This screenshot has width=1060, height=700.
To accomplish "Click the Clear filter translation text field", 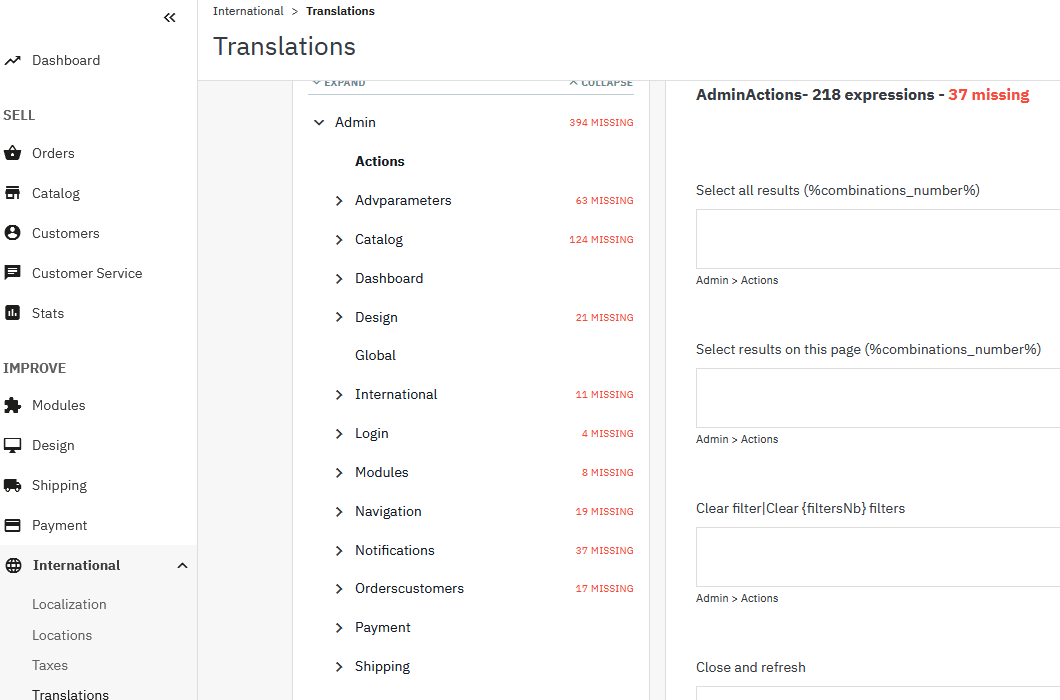I will point(878,557).
